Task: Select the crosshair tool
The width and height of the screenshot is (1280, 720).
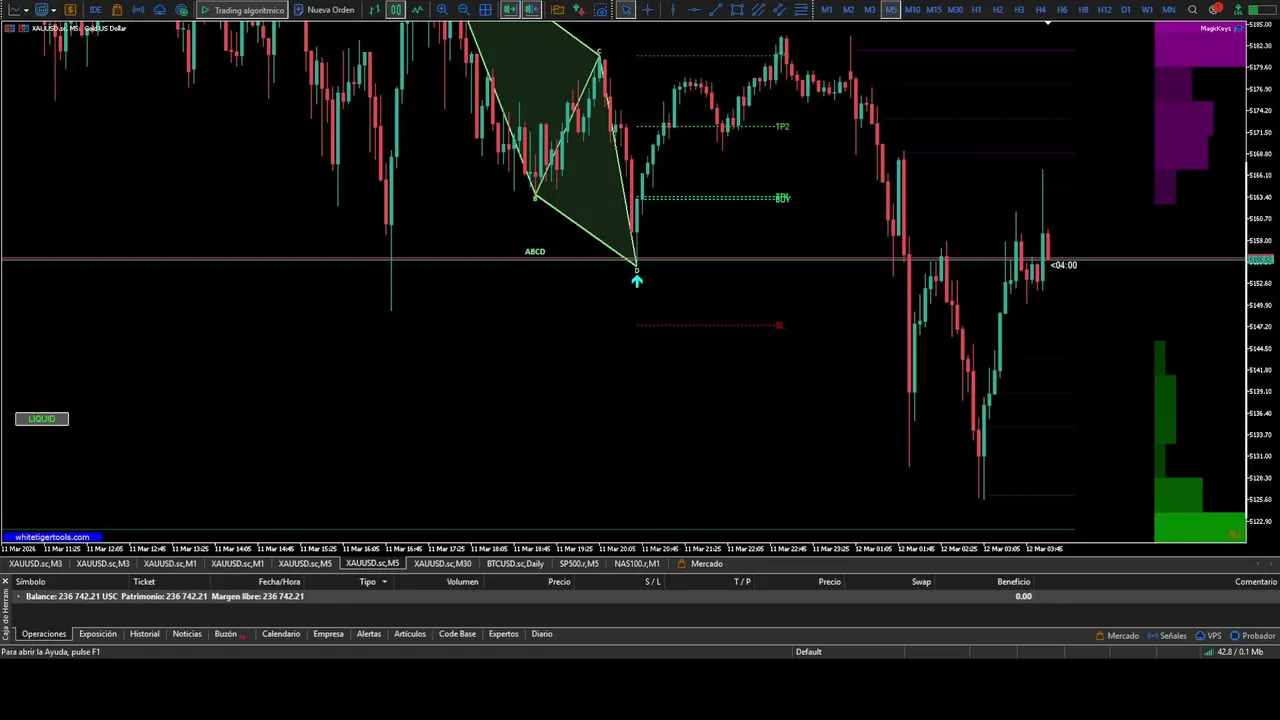Action: click(x=648, y=10)
